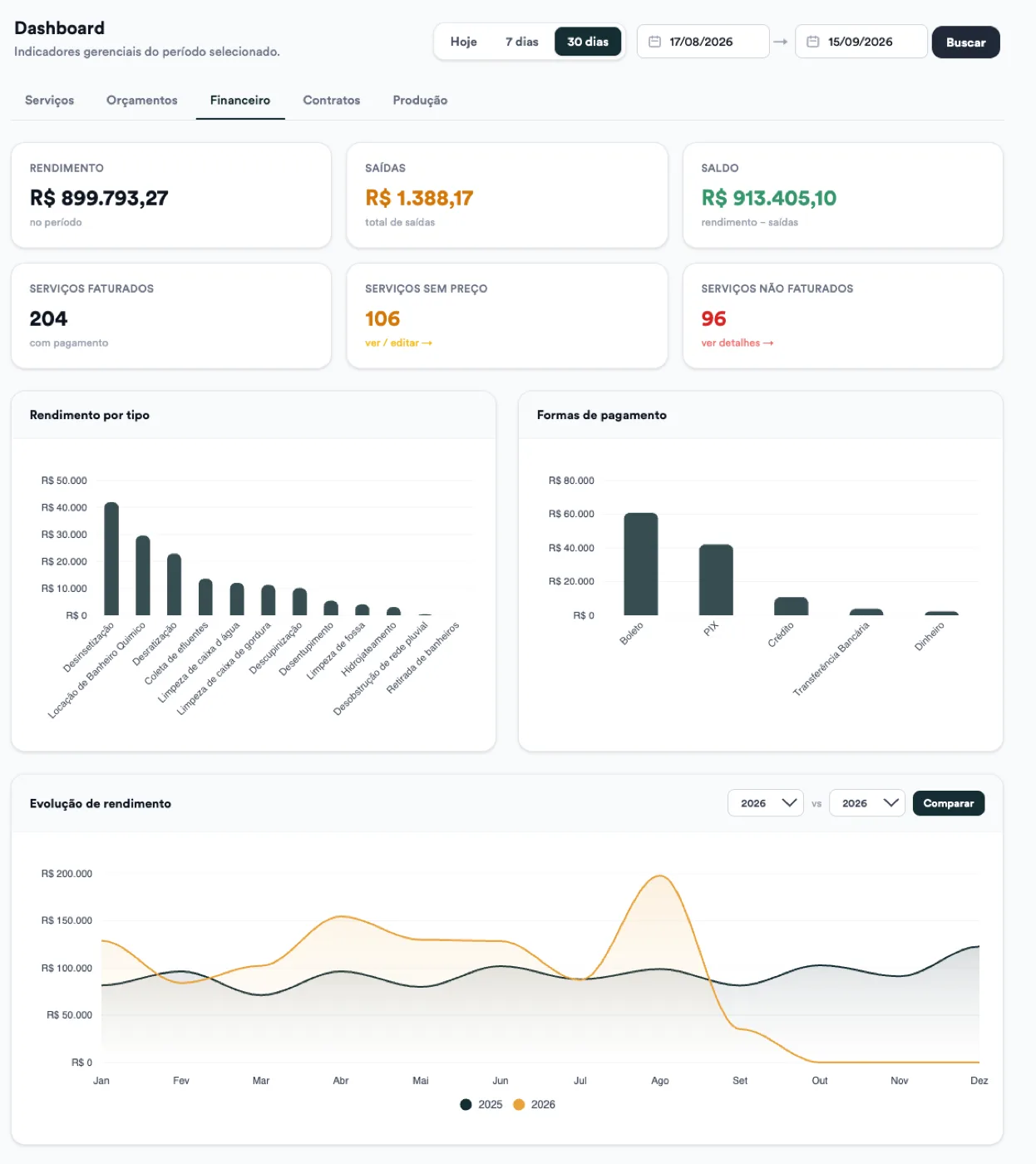This screenshot has height=1164, width=1036.
Task: Click the orange 2026 legend dot
Action: pos(519,1104)
